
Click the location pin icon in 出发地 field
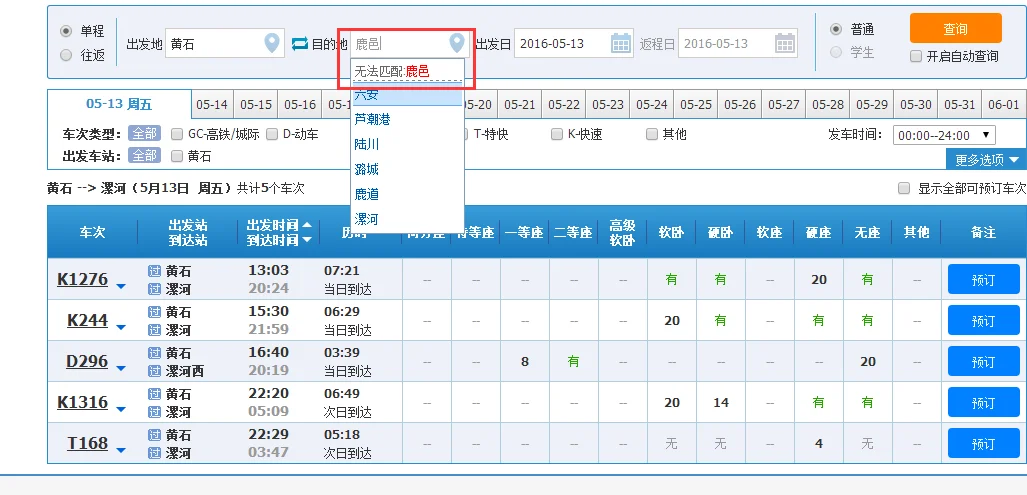(272, 44)
